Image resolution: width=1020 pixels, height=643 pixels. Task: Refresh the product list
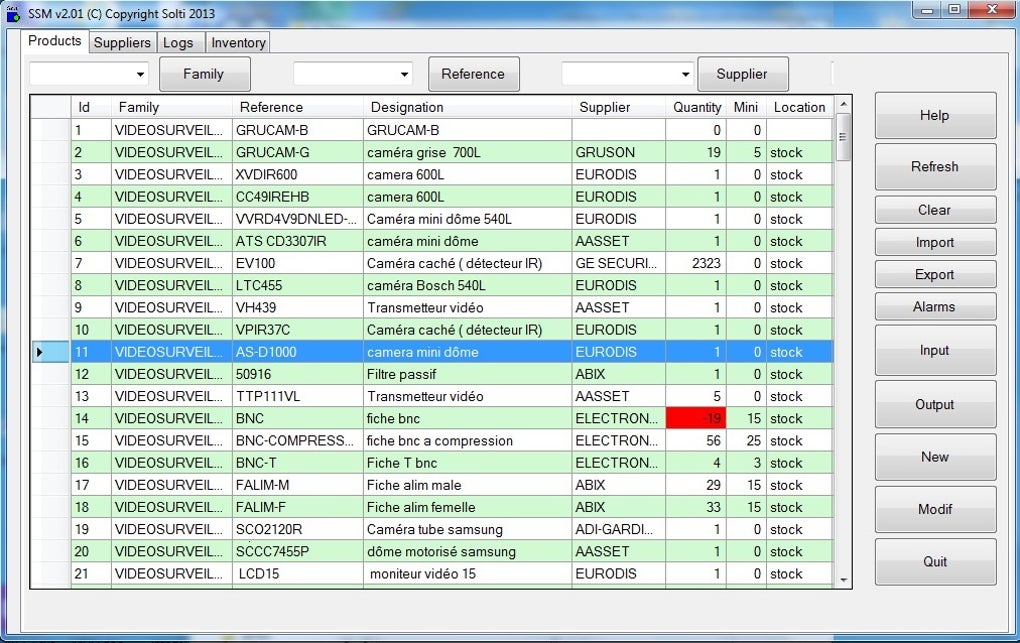935,167
